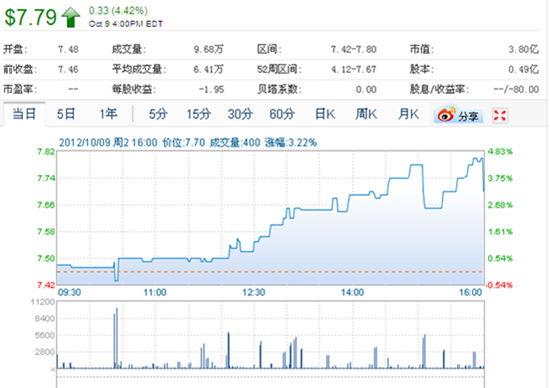Click the tallest volume bar near 10:20
Screen dimensions: 550x388
click(x=117, y=338)
